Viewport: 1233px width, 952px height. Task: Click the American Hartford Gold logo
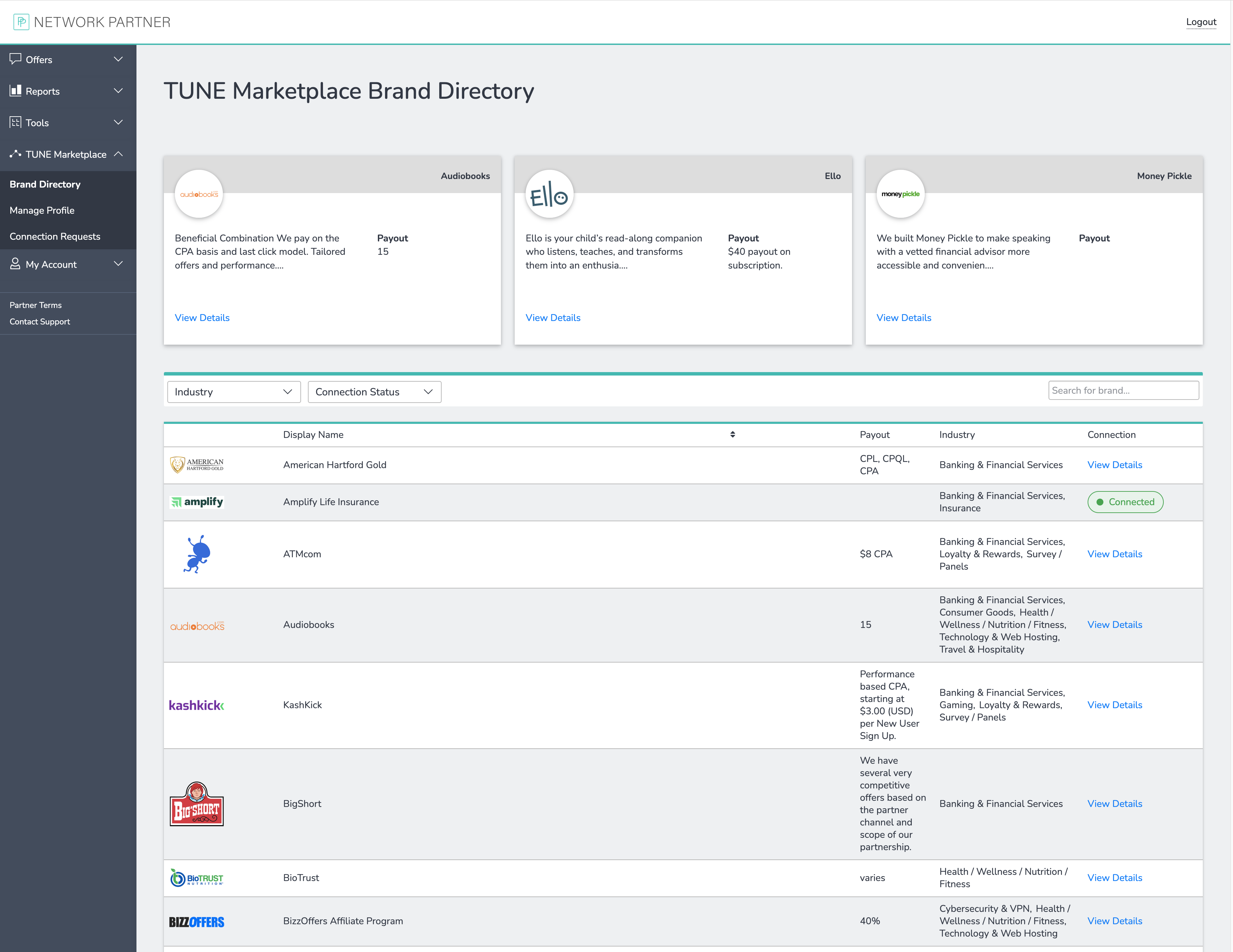click(197, 465)
